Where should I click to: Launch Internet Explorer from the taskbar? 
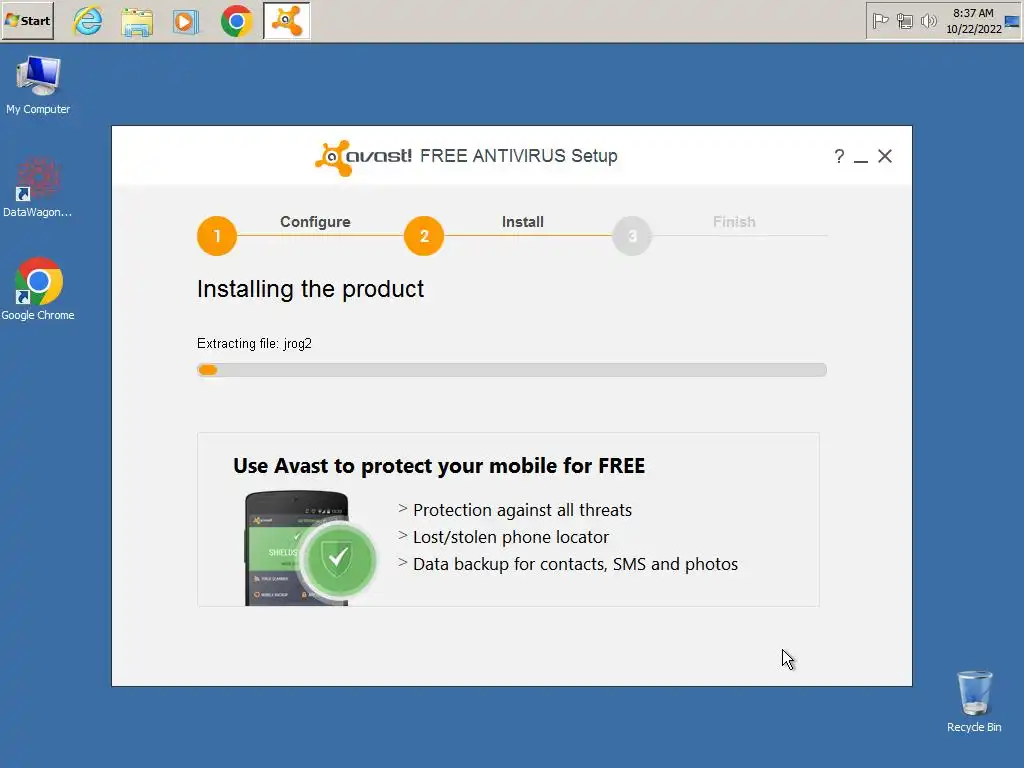pos(88,21)
